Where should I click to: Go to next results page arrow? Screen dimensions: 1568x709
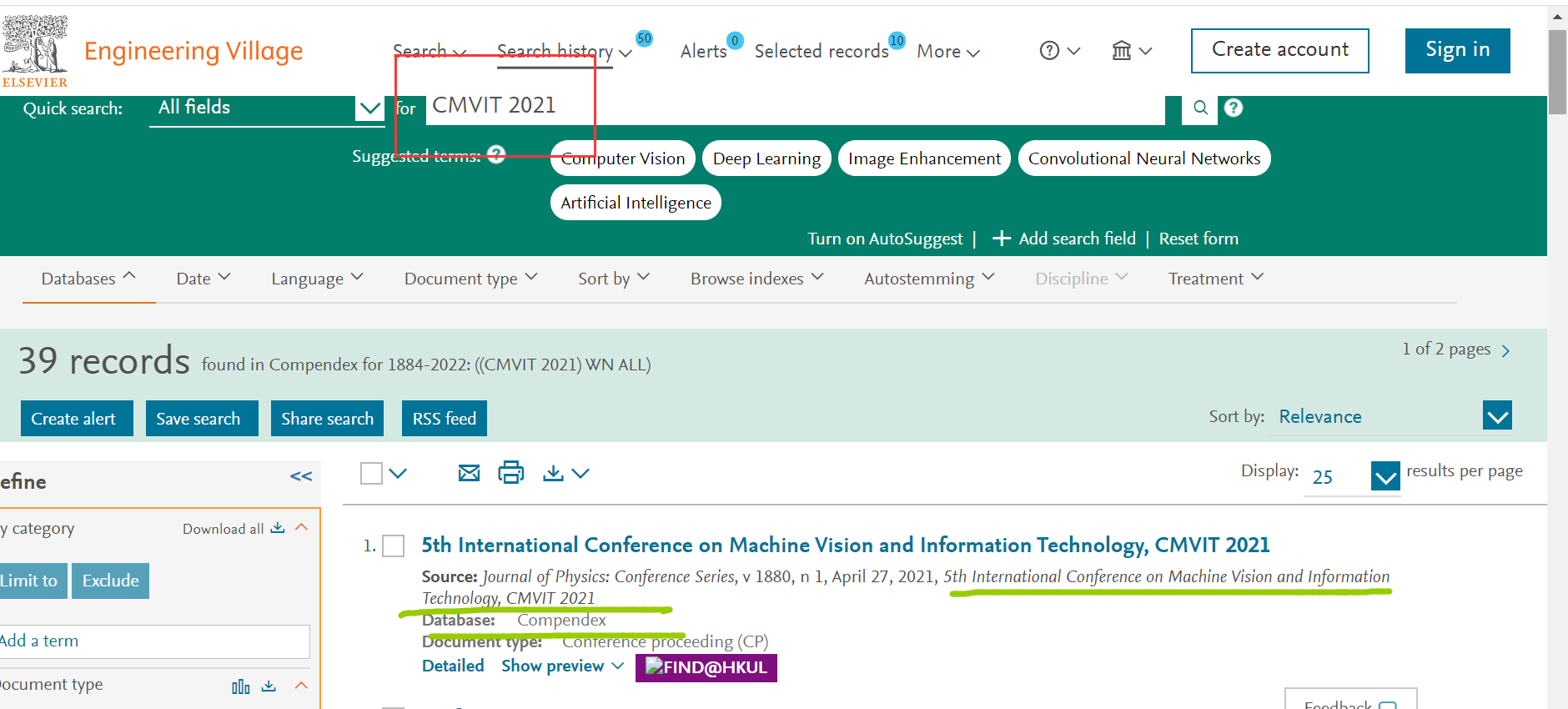coord(1505,351)
